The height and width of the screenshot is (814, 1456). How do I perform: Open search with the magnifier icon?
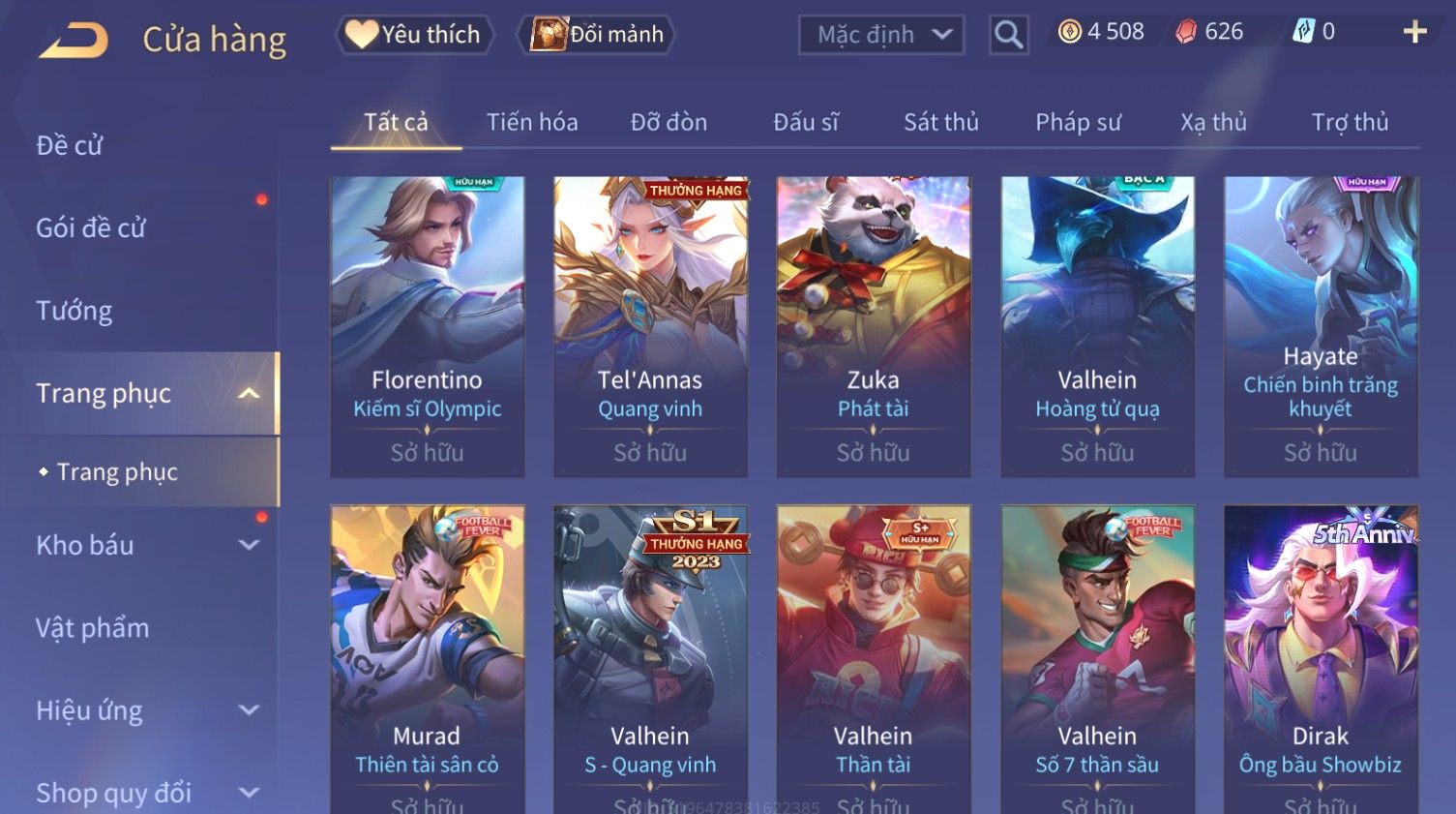click(x=1008, y=35)
